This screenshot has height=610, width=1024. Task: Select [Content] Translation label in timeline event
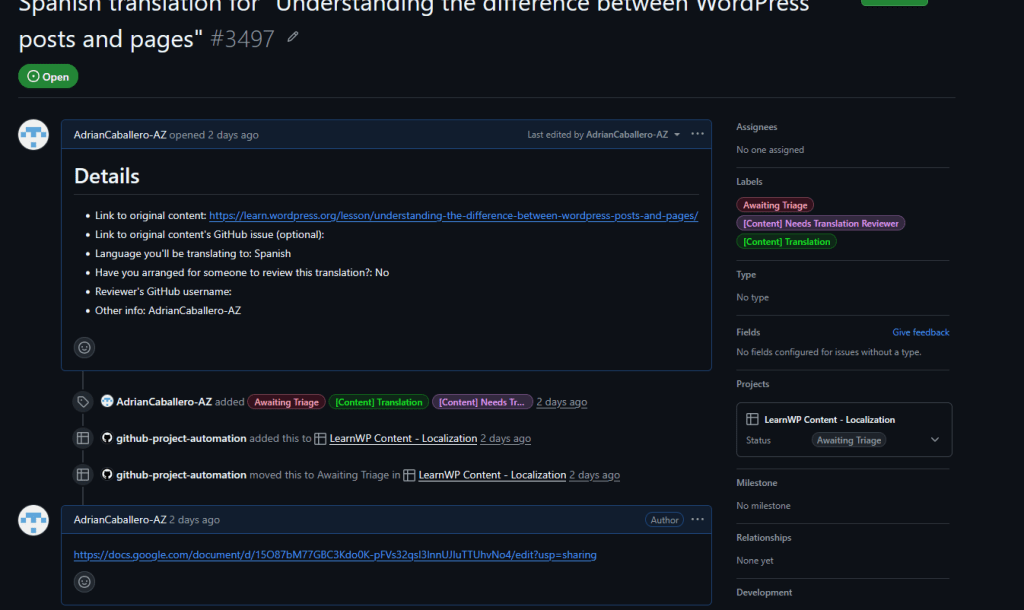click(379, 402)
